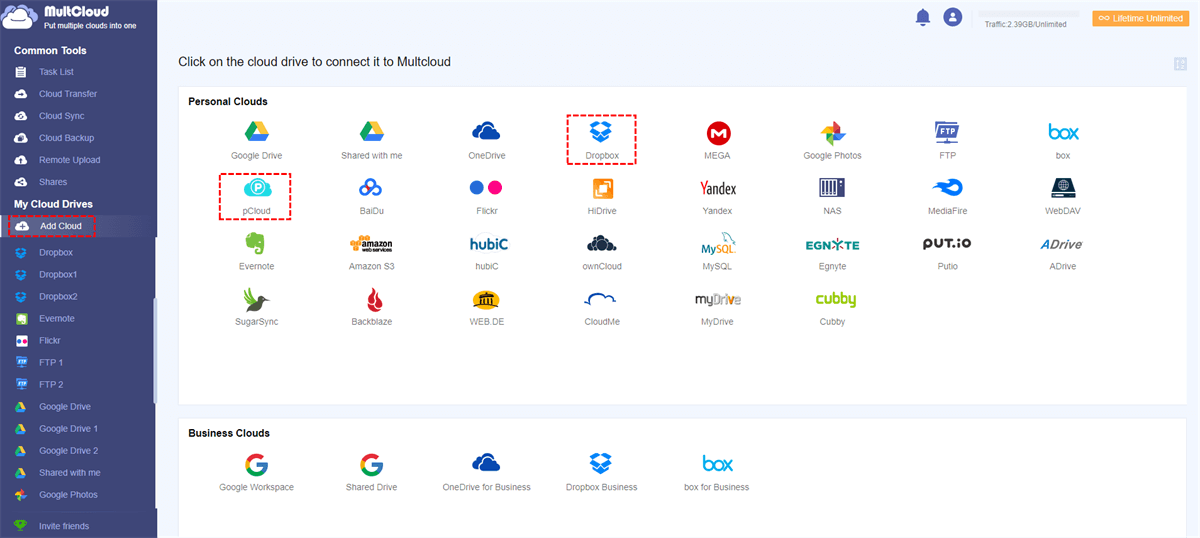Connect box for Business

(717, 473)
